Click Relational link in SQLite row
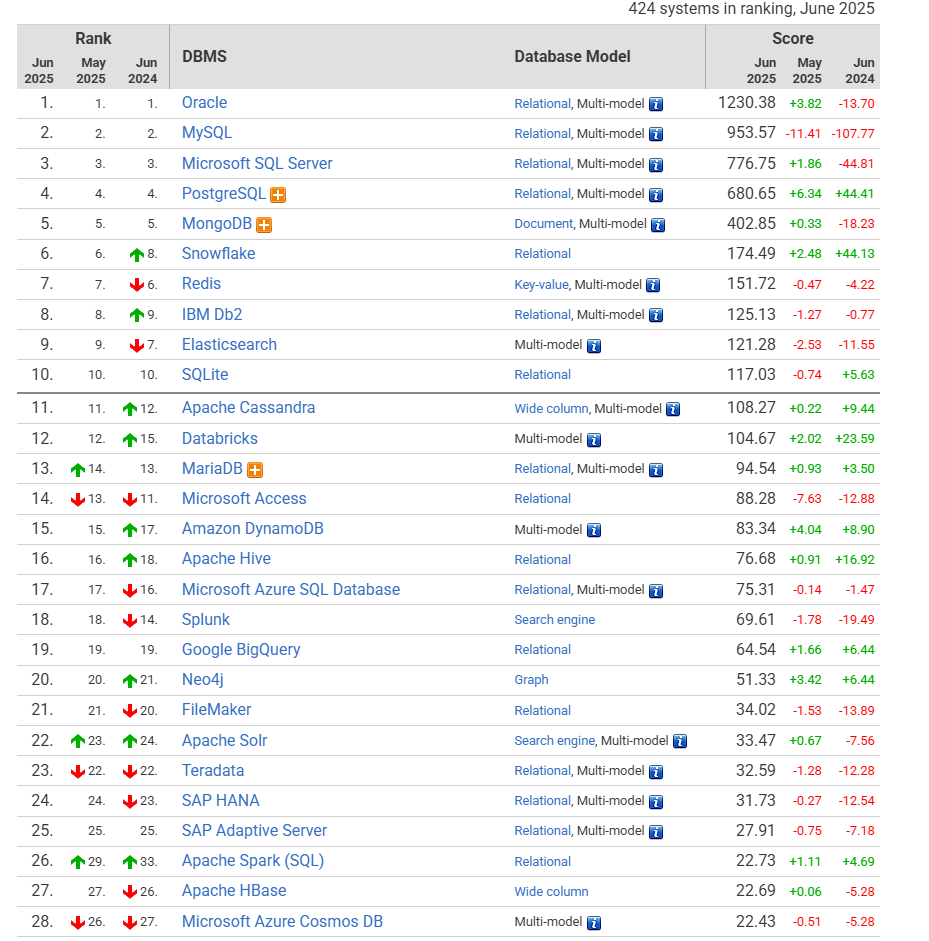 [543, 375]
